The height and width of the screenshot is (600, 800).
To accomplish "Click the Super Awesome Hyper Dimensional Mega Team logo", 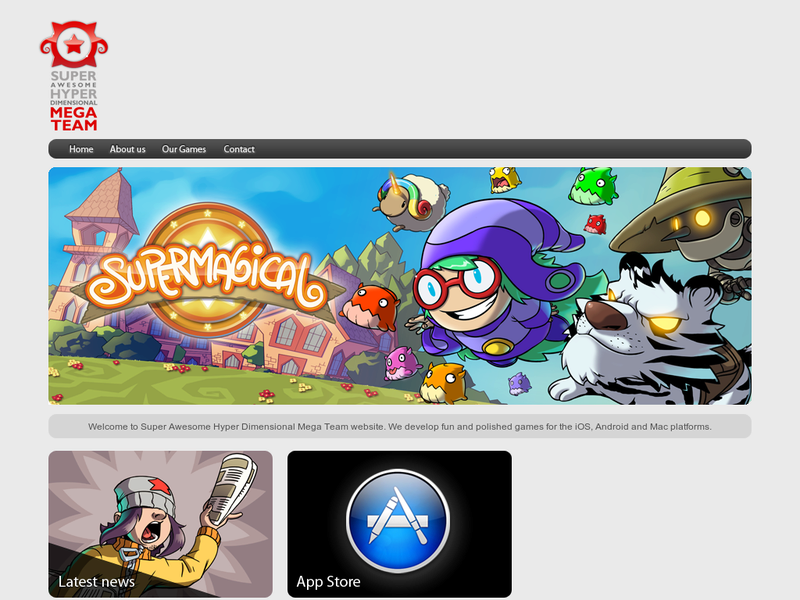I will click(74, 76).
